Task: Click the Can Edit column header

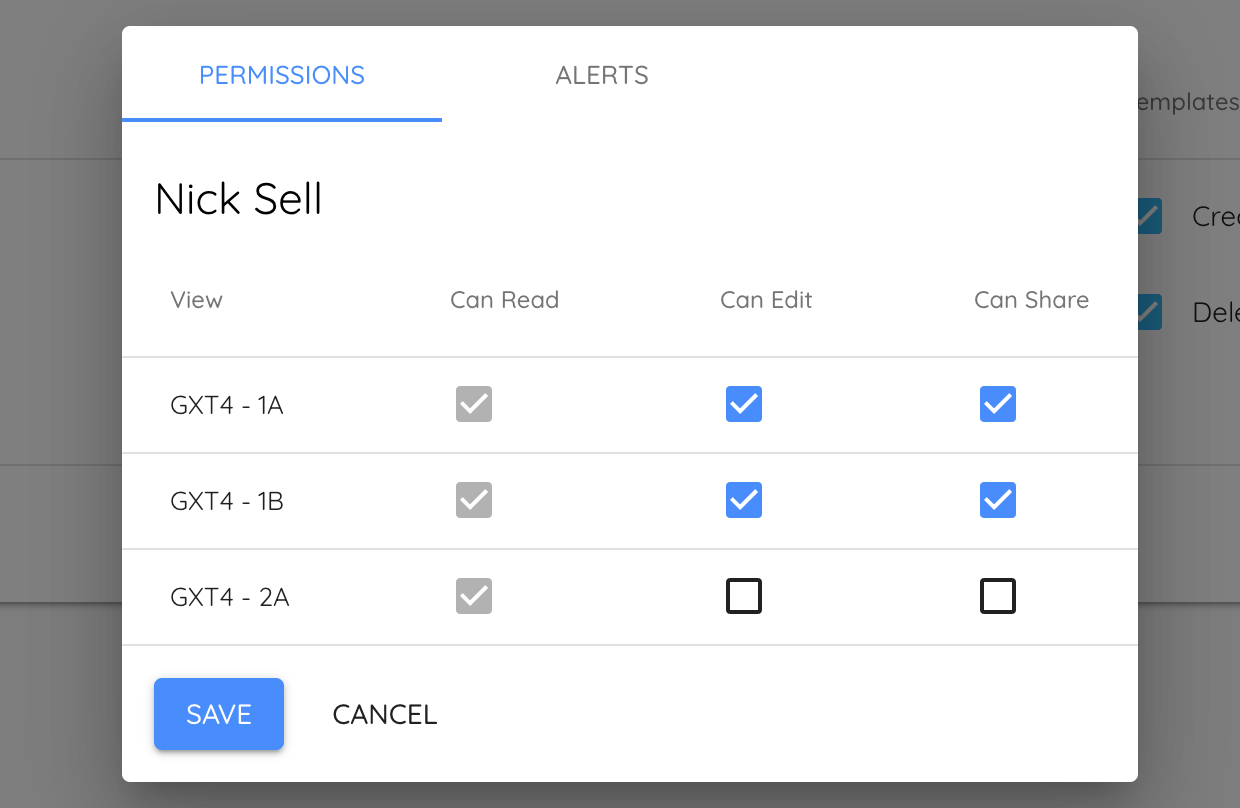Action: point(766,300)
